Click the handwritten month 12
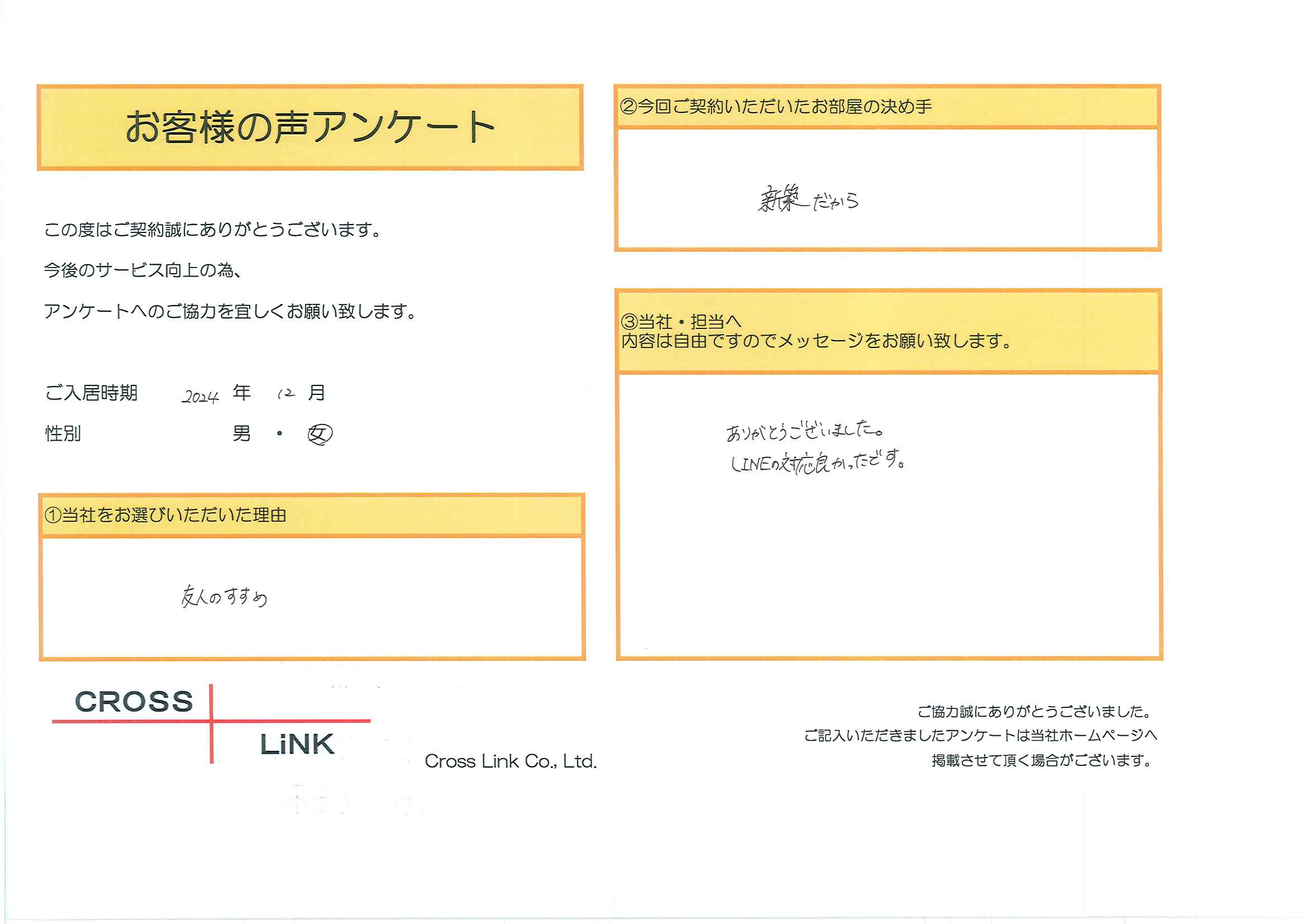 [x=287, y=393]
